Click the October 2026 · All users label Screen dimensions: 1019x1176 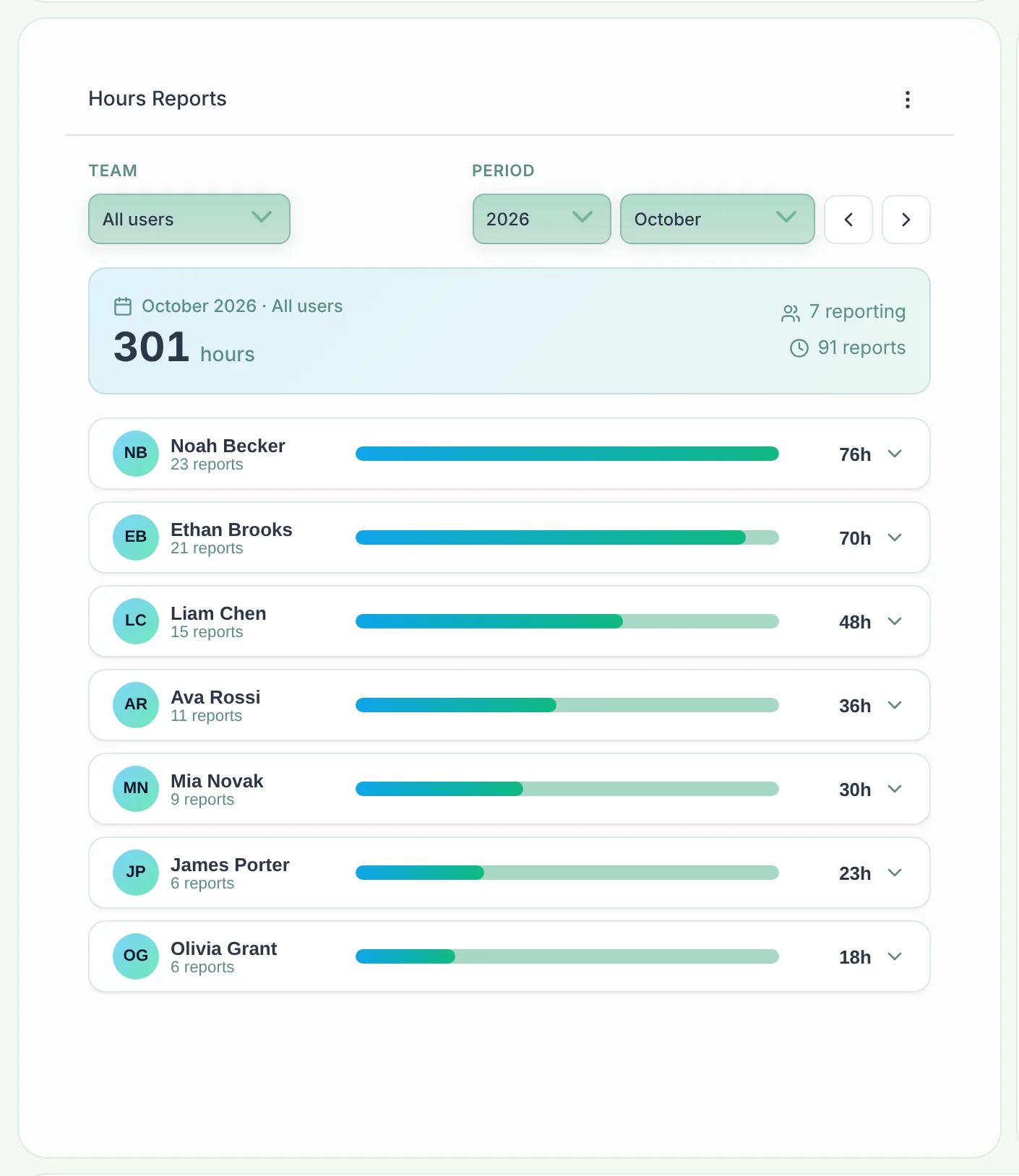pos(242,306)
